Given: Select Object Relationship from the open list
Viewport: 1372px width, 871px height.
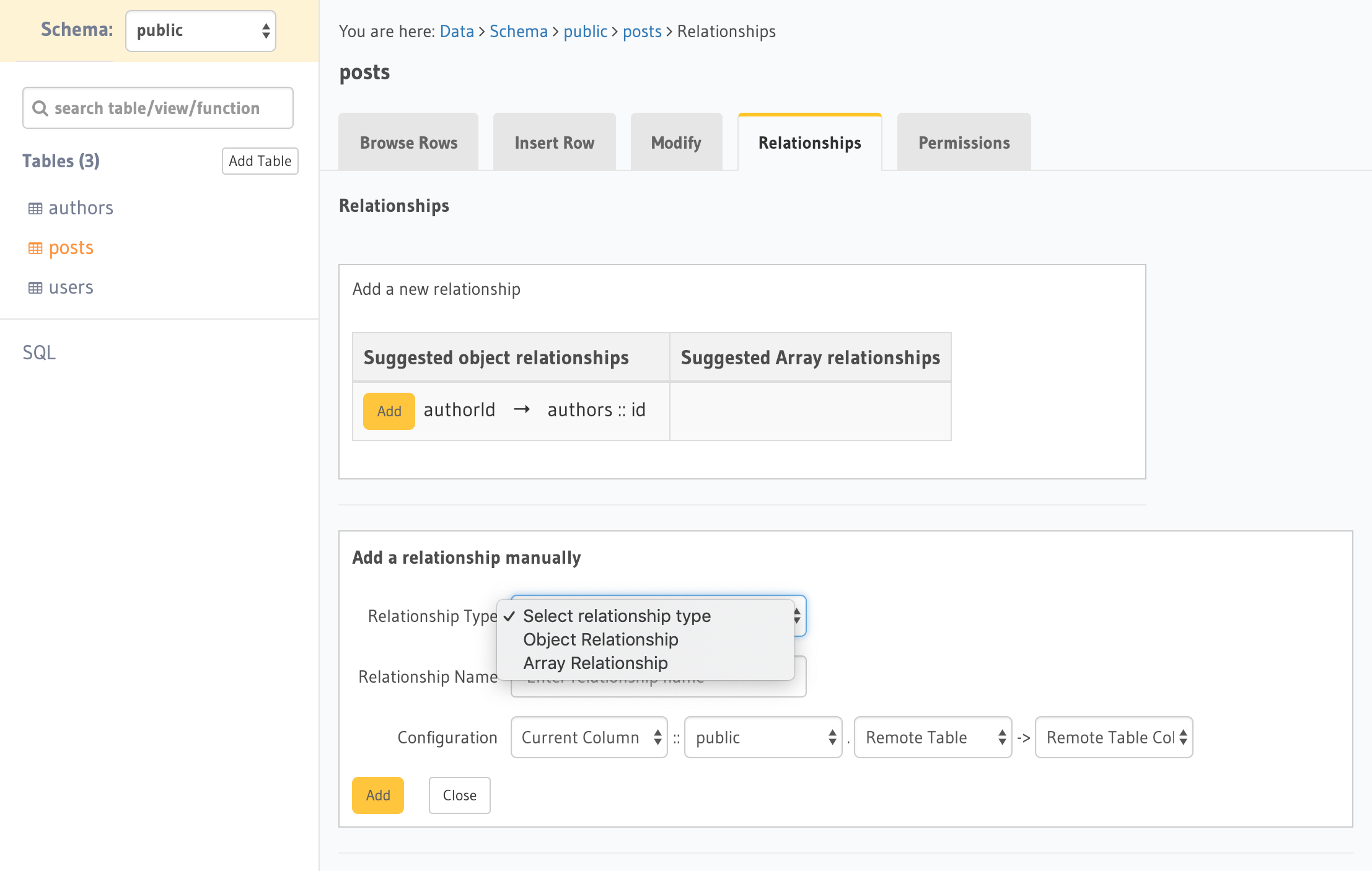Looking at the screenshot, I should [600, 639].
